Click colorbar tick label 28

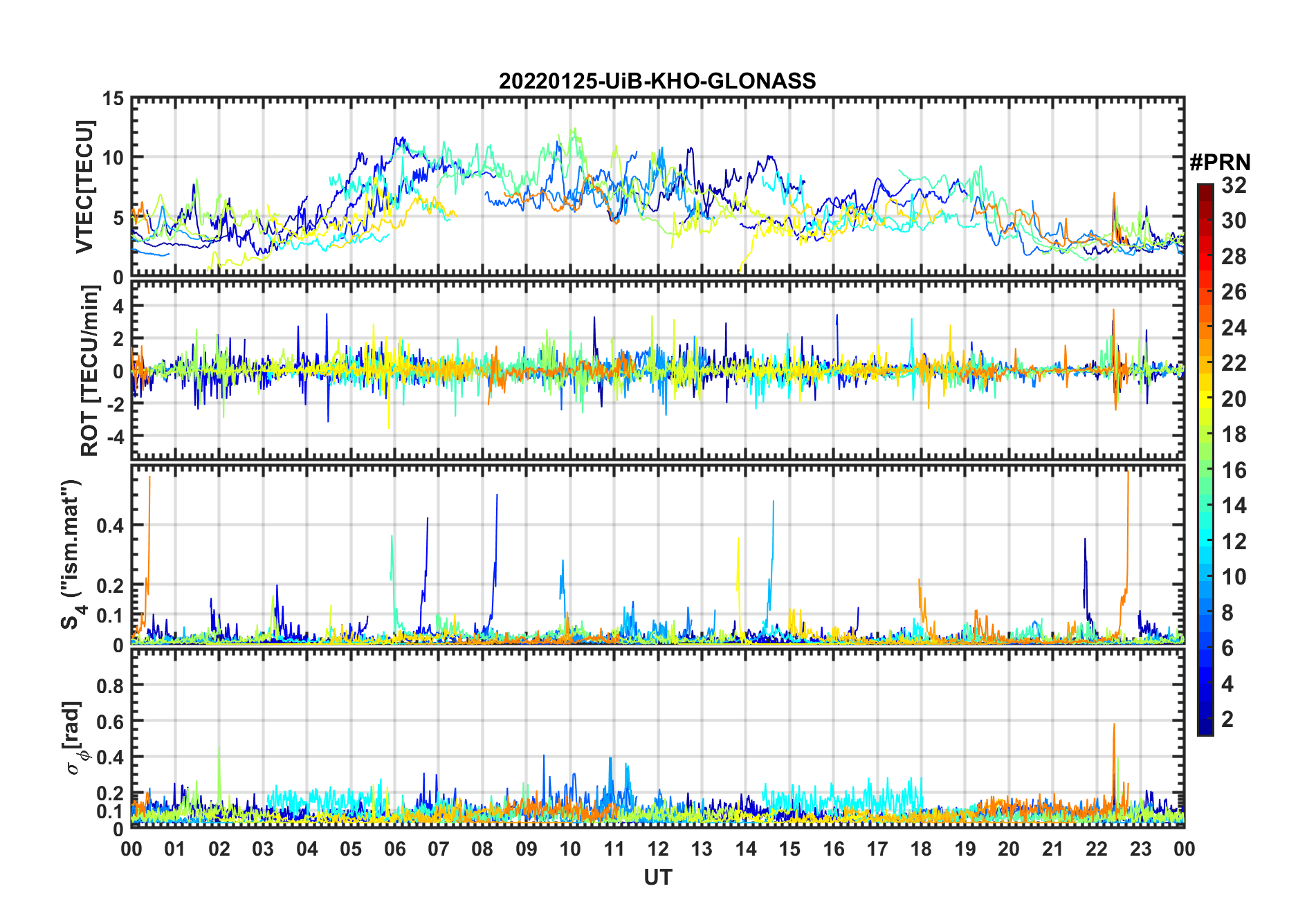click(1234, 257)
